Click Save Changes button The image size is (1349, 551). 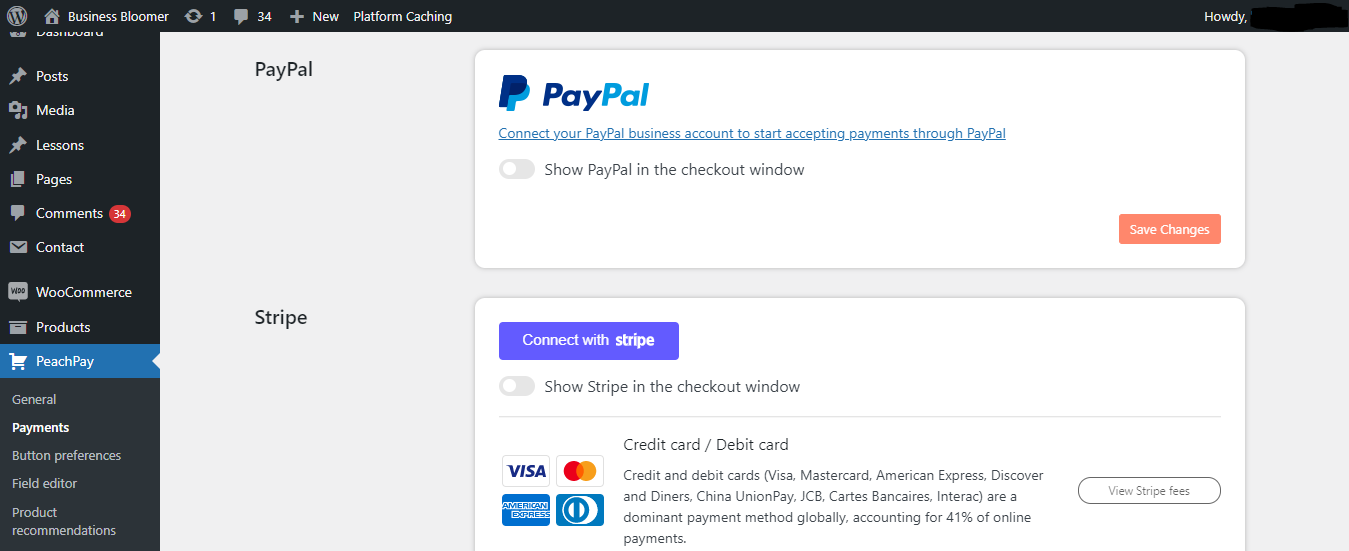(1169, 229)
